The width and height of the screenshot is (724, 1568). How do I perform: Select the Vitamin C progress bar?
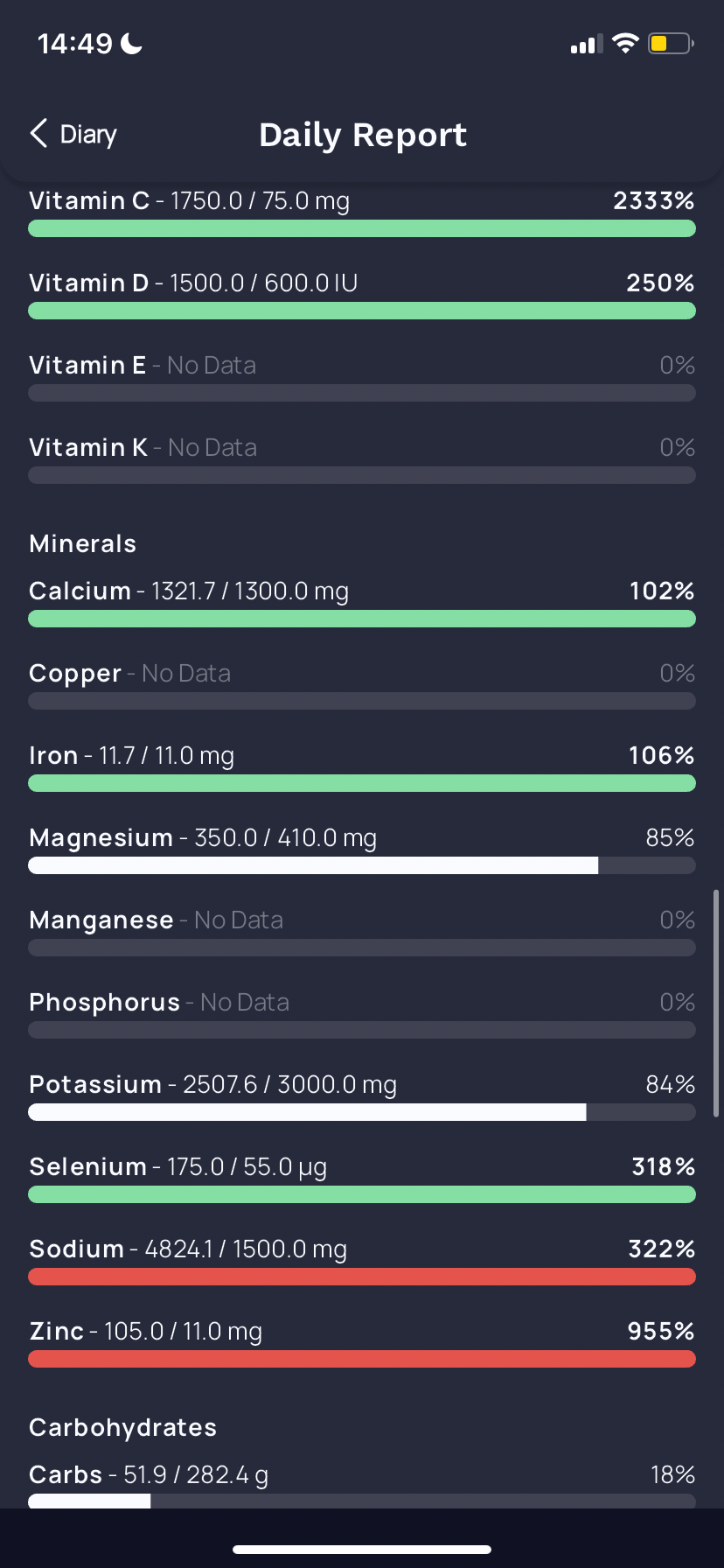coord(362,228)
